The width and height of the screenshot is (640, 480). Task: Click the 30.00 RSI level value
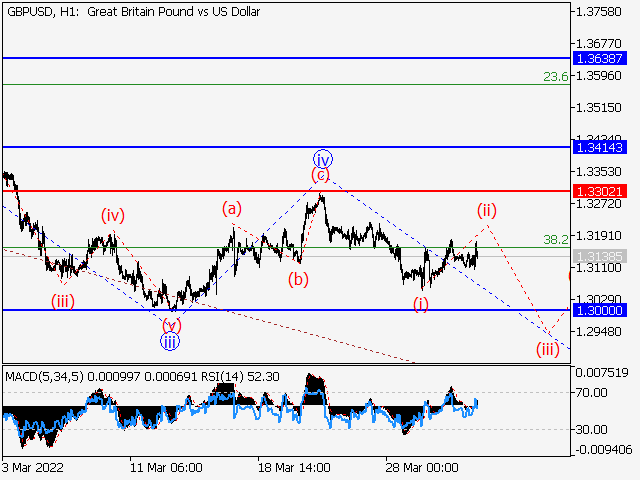(x=591, y=429)
